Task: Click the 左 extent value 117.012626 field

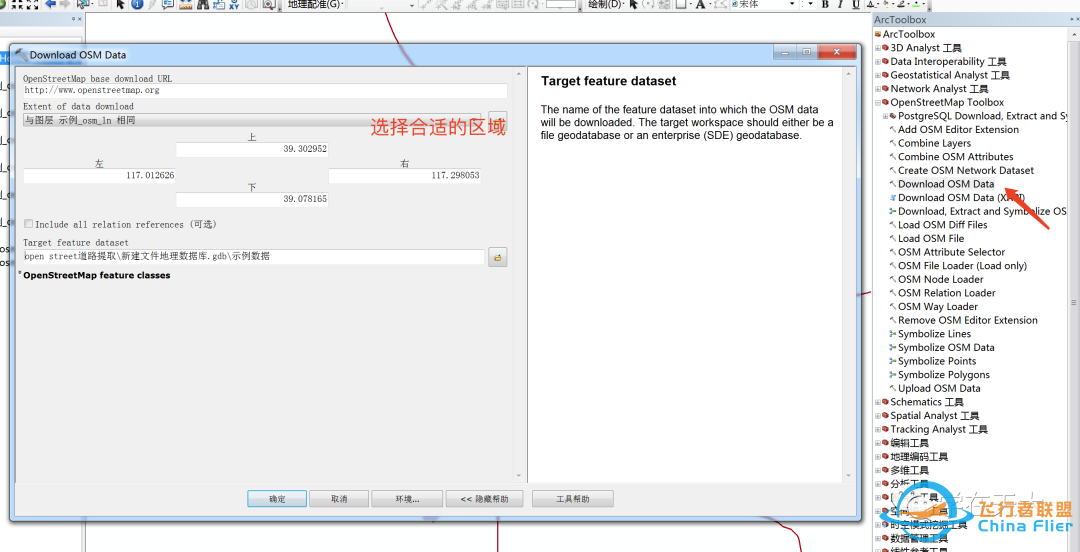Action: pos(99,176)
